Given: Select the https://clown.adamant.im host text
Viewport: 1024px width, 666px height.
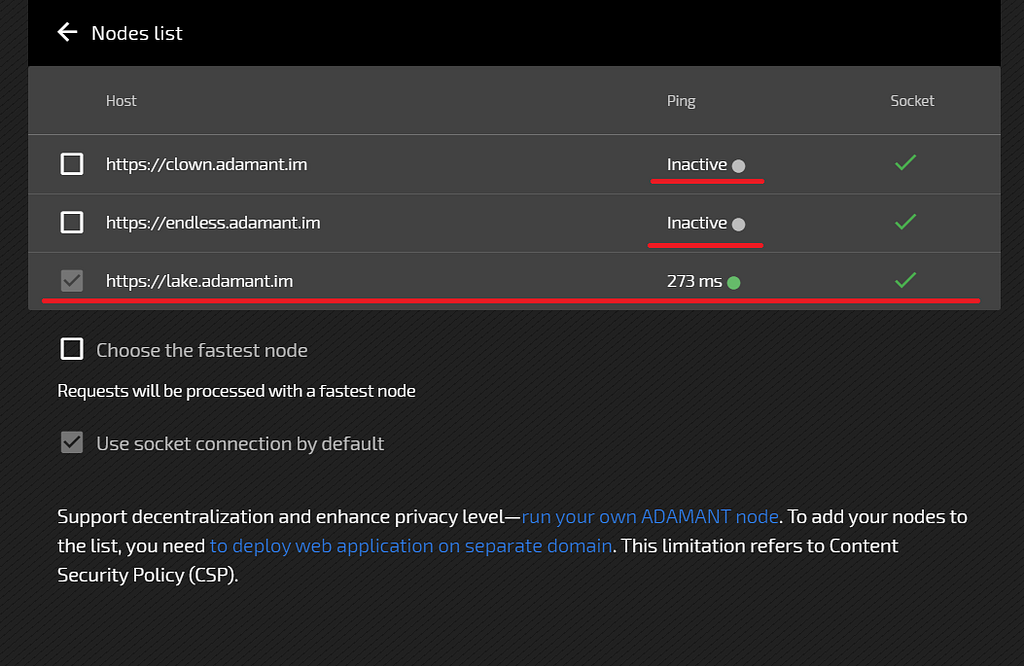Looking at the screenshot, I should point(206,164).
